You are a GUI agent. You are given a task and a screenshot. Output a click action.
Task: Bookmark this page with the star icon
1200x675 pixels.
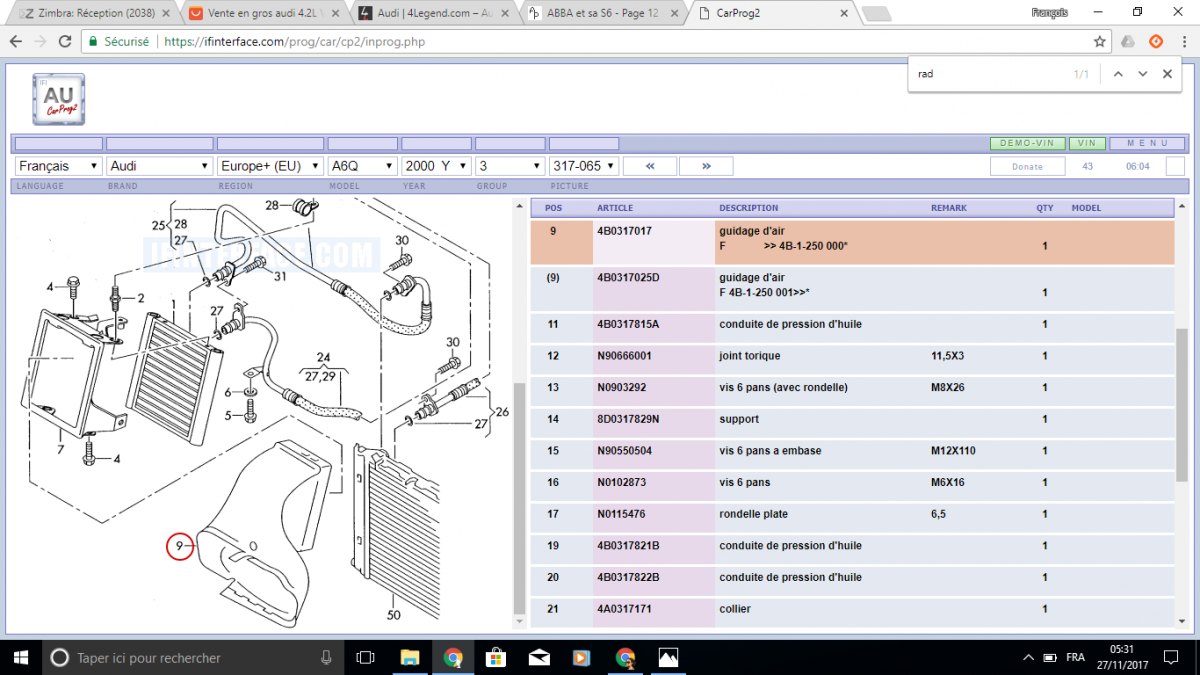coord(1100,41)
